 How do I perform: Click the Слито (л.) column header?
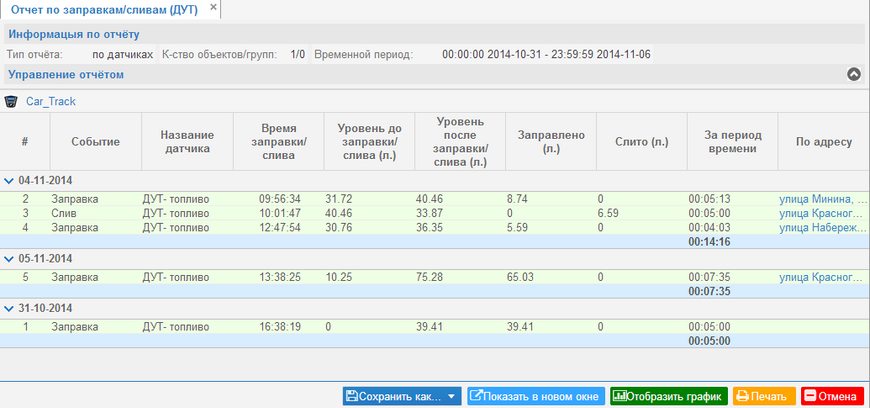pos(642,142)
